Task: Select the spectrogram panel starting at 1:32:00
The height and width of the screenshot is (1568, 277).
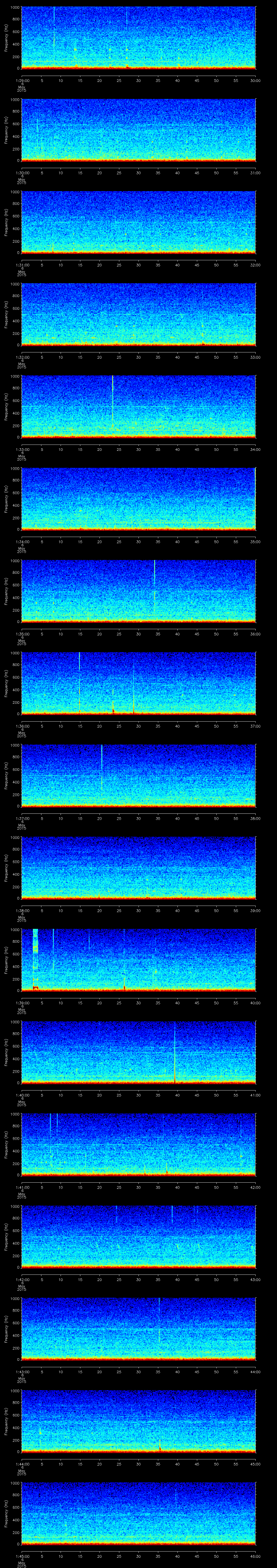Action: tap(138, 315)
